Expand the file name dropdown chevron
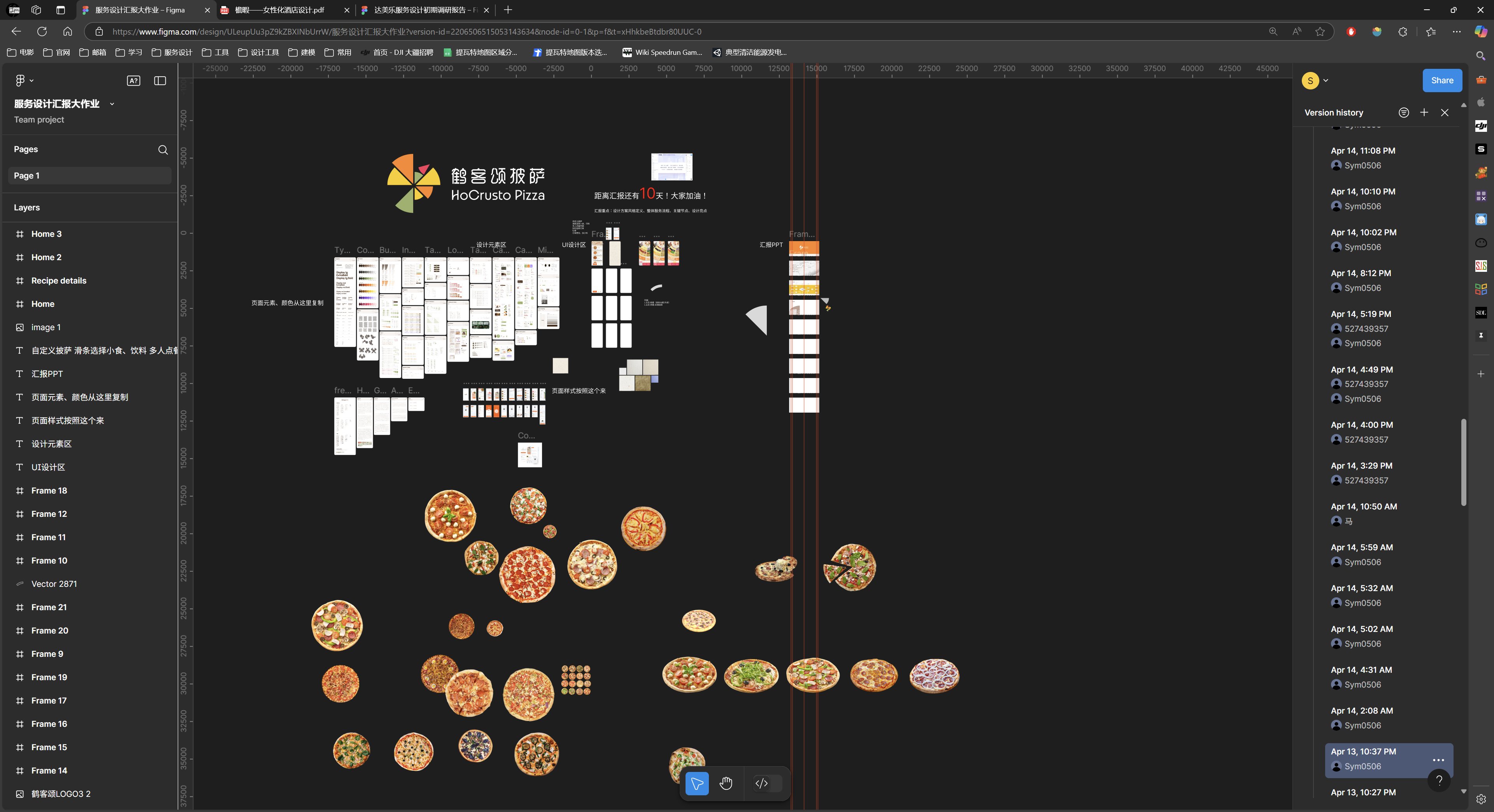 112,104
